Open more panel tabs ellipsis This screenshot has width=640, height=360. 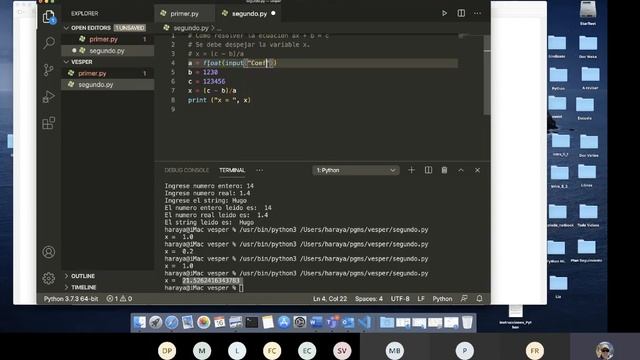tap(260, 170)
